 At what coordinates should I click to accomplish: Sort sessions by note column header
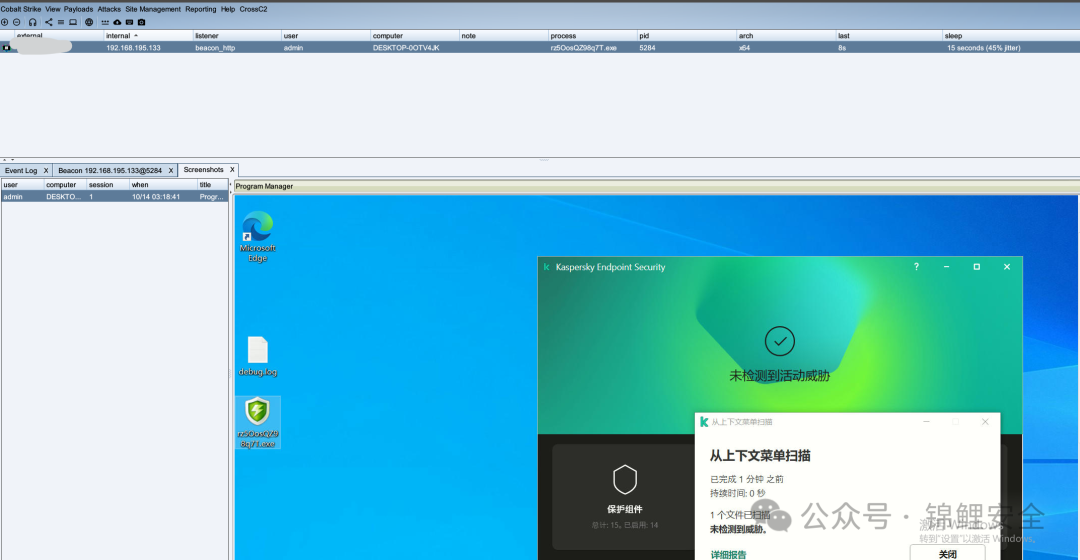503,36
